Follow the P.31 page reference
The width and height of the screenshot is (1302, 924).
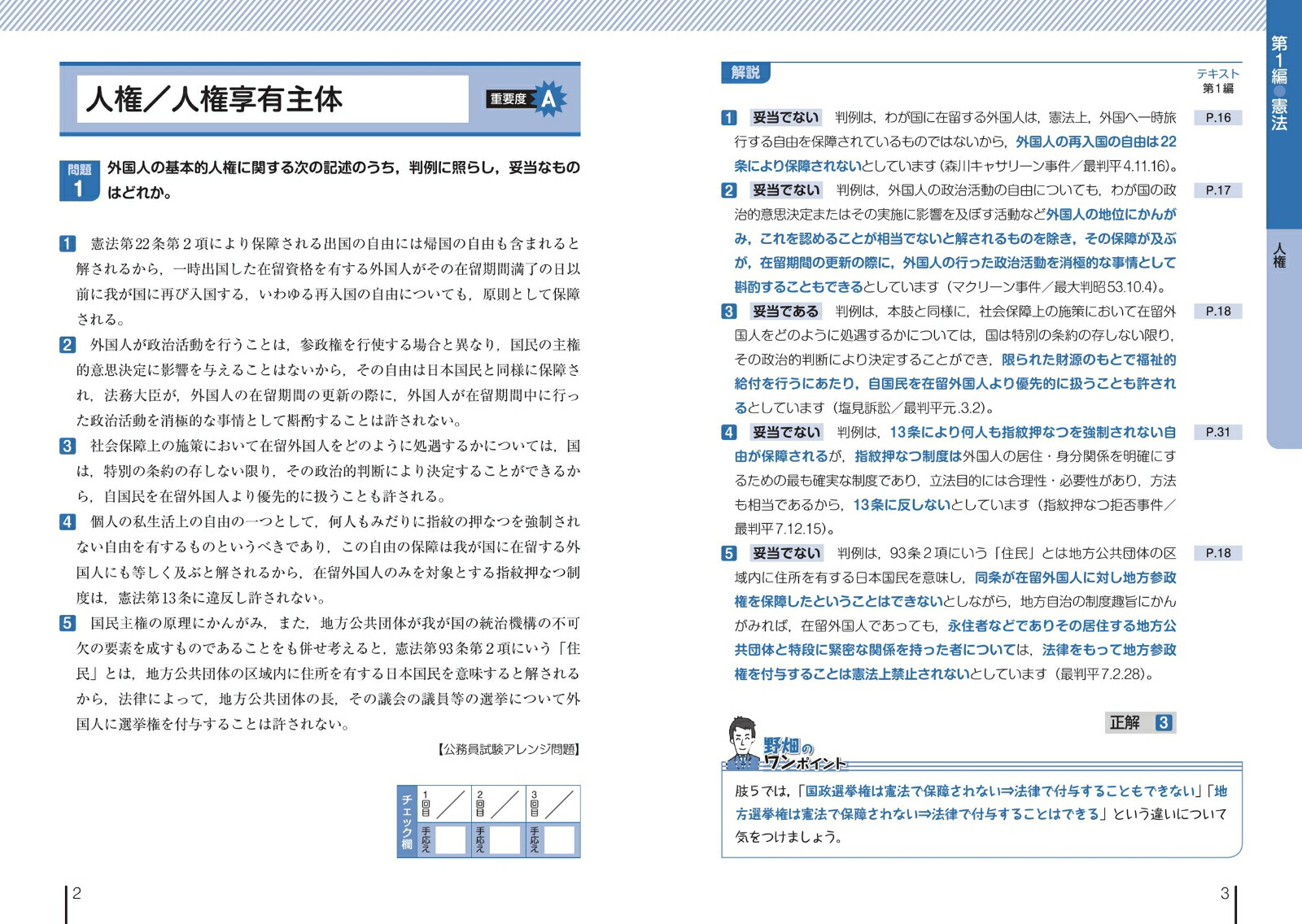(1217, 432)
